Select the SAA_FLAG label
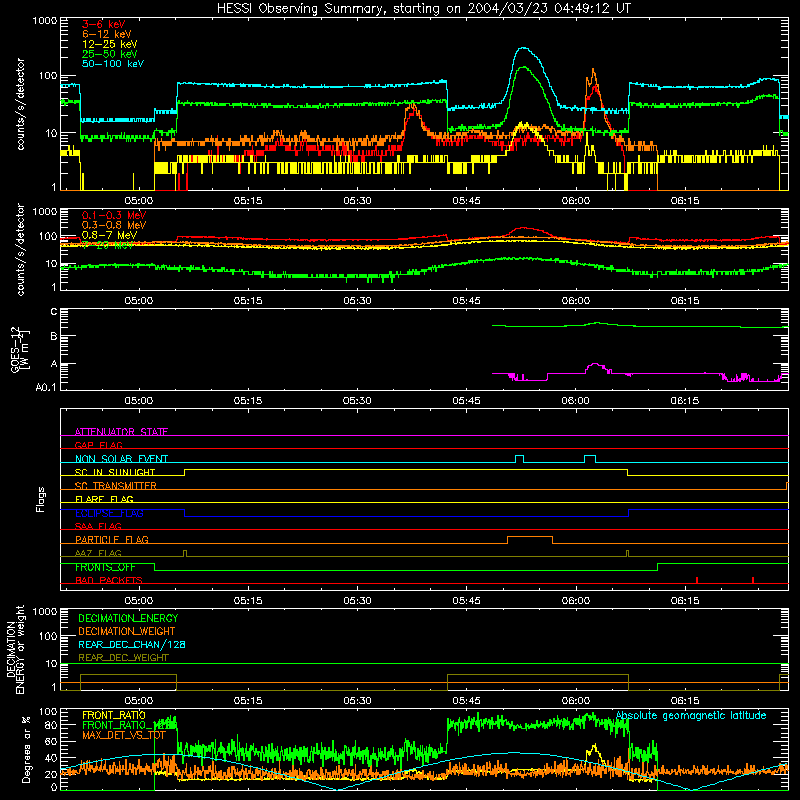800x800 pixels. [x=98, y=526]
